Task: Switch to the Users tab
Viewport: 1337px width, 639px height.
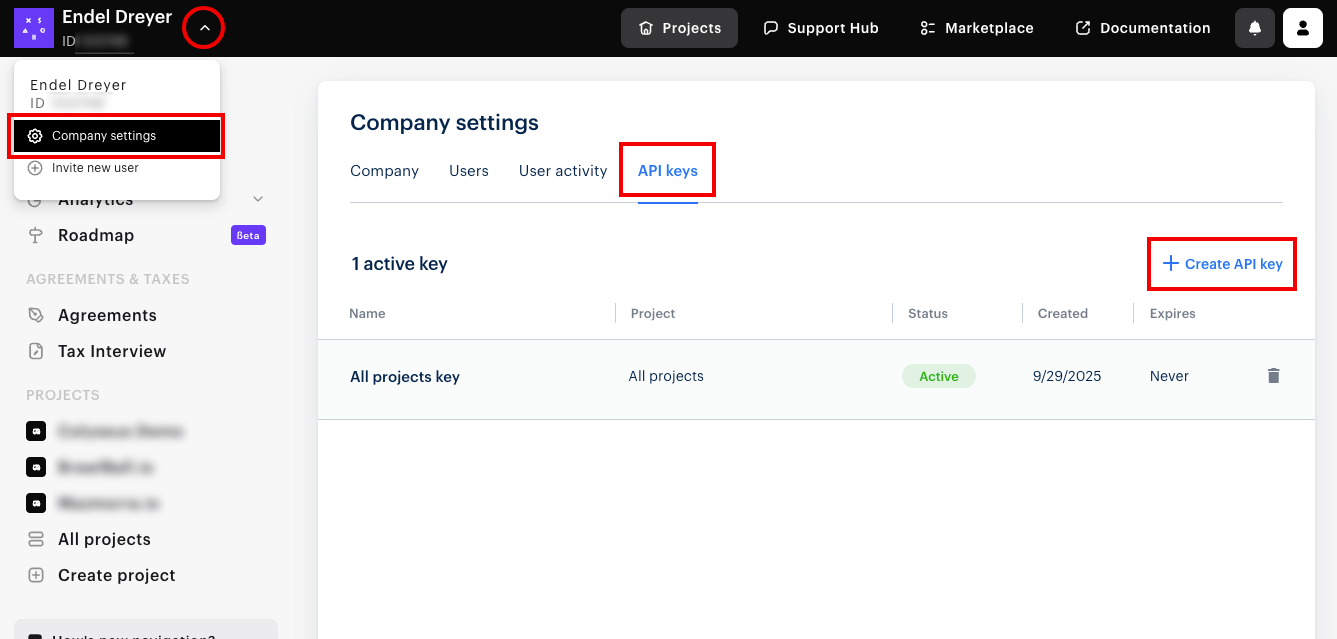Action: pos(468,170)
